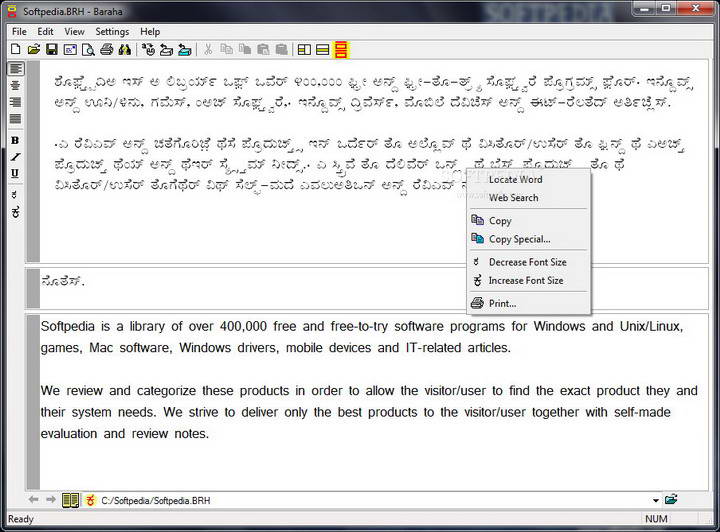Click the back arrow in bottom bar

pos(33,500)
